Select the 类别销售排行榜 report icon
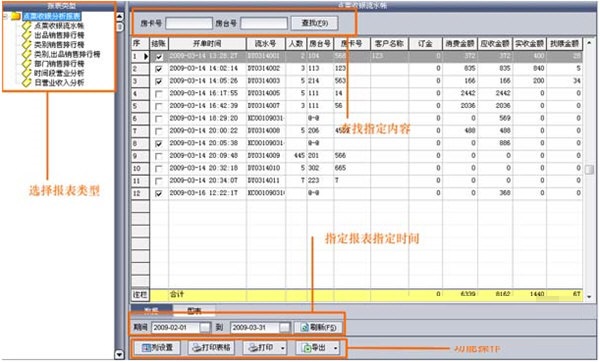 [x=26, y=45]
